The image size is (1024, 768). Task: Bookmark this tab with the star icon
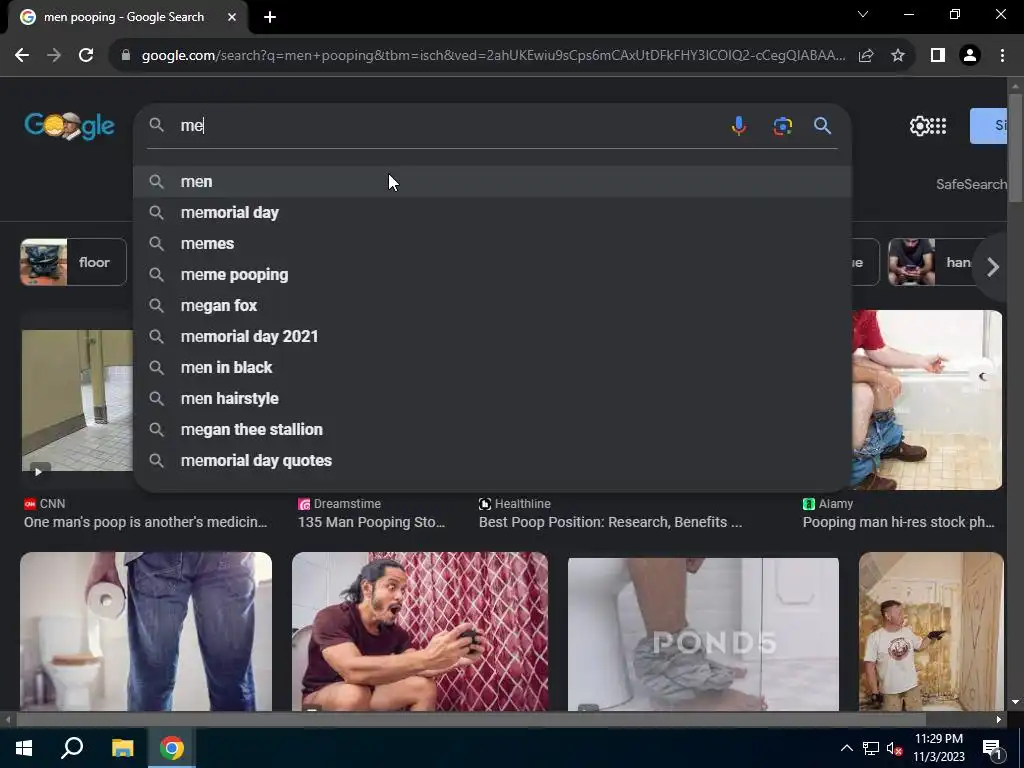[898, 56]
